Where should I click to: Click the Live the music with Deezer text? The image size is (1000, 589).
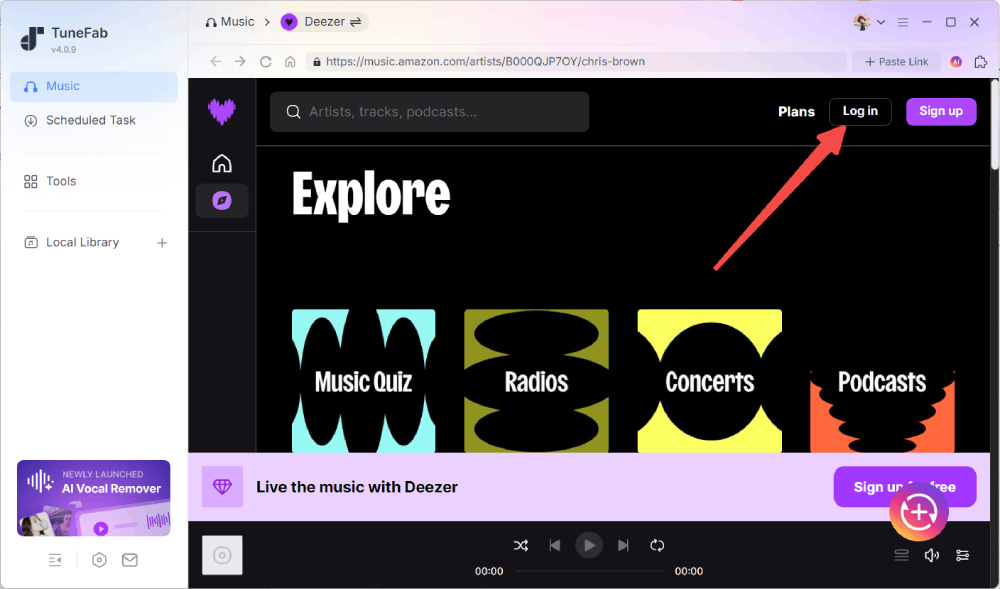(x=357, y=488)
